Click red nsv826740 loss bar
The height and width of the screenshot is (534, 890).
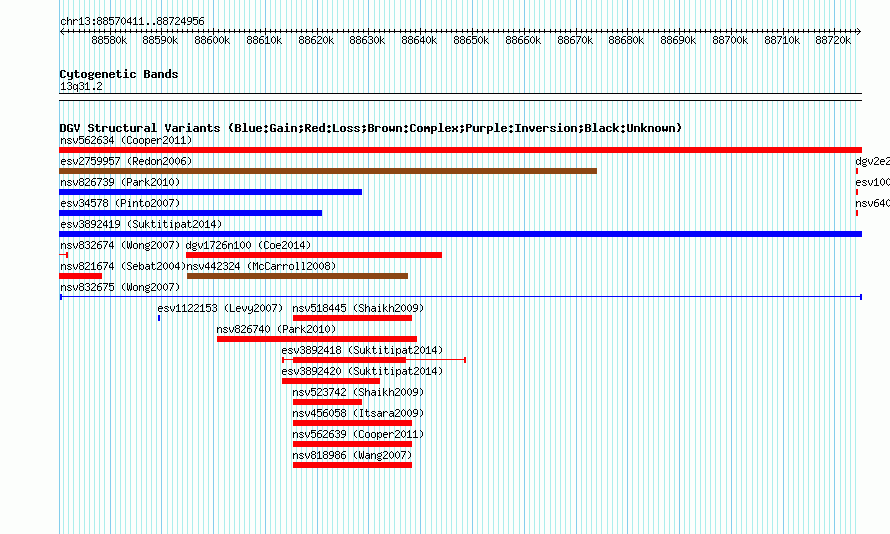pyautogui.click(x=317, y=339)
